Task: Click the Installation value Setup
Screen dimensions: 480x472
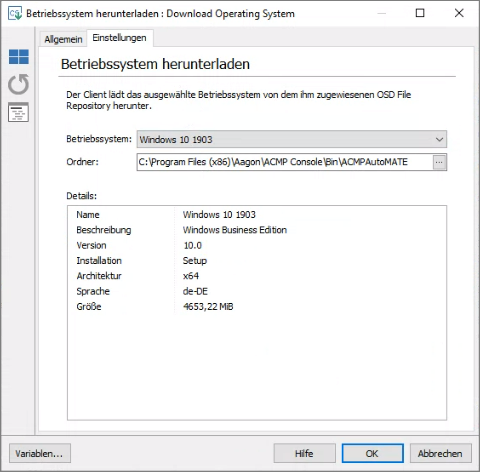Action: pos(195,261)
